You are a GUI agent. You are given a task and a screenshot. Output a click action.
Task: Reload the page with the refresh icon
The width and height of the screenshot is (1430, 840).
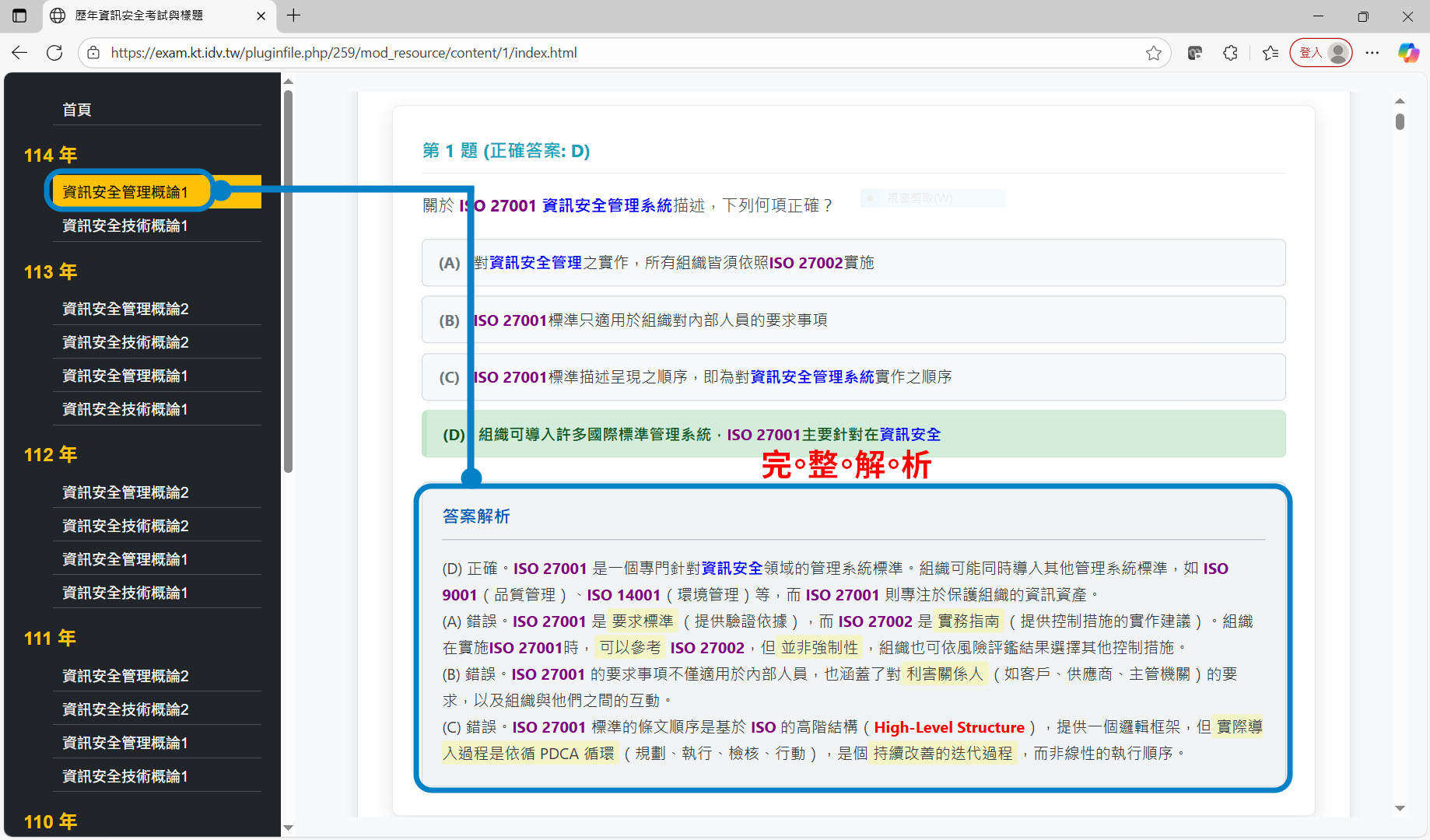[x=54, y=53]
